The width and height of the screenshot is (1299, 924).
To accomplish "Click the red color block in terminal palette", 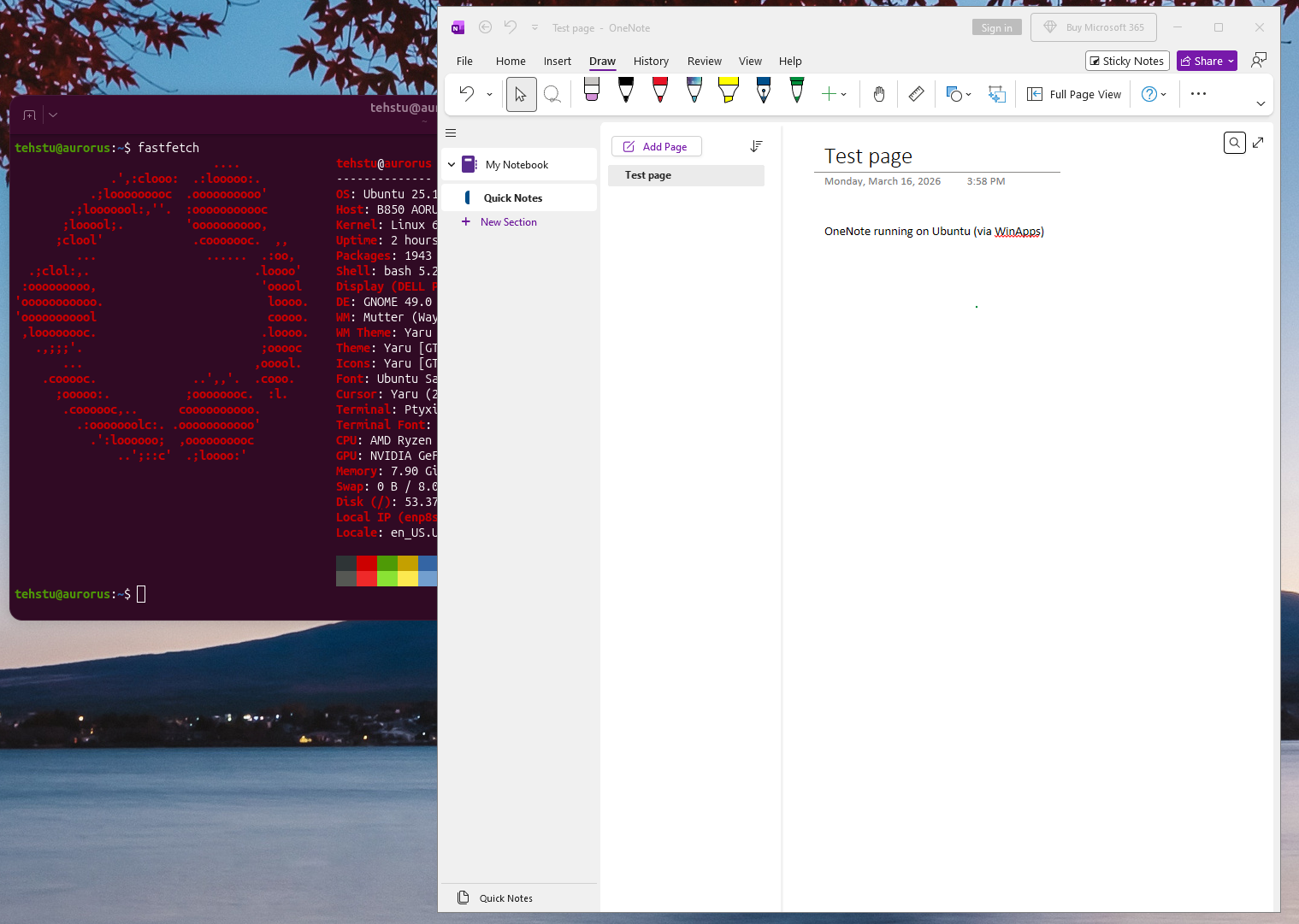I will coord(367,563).
